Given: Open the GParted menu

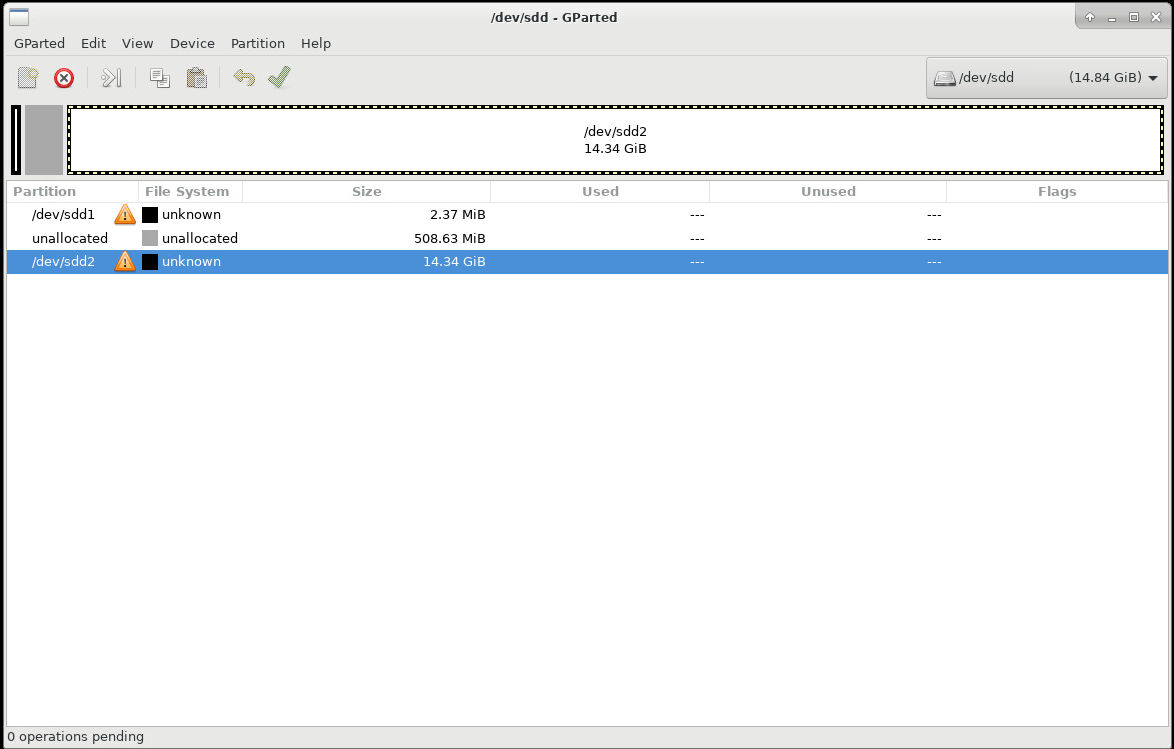Looking at the screenshot, I should (39, 43).
